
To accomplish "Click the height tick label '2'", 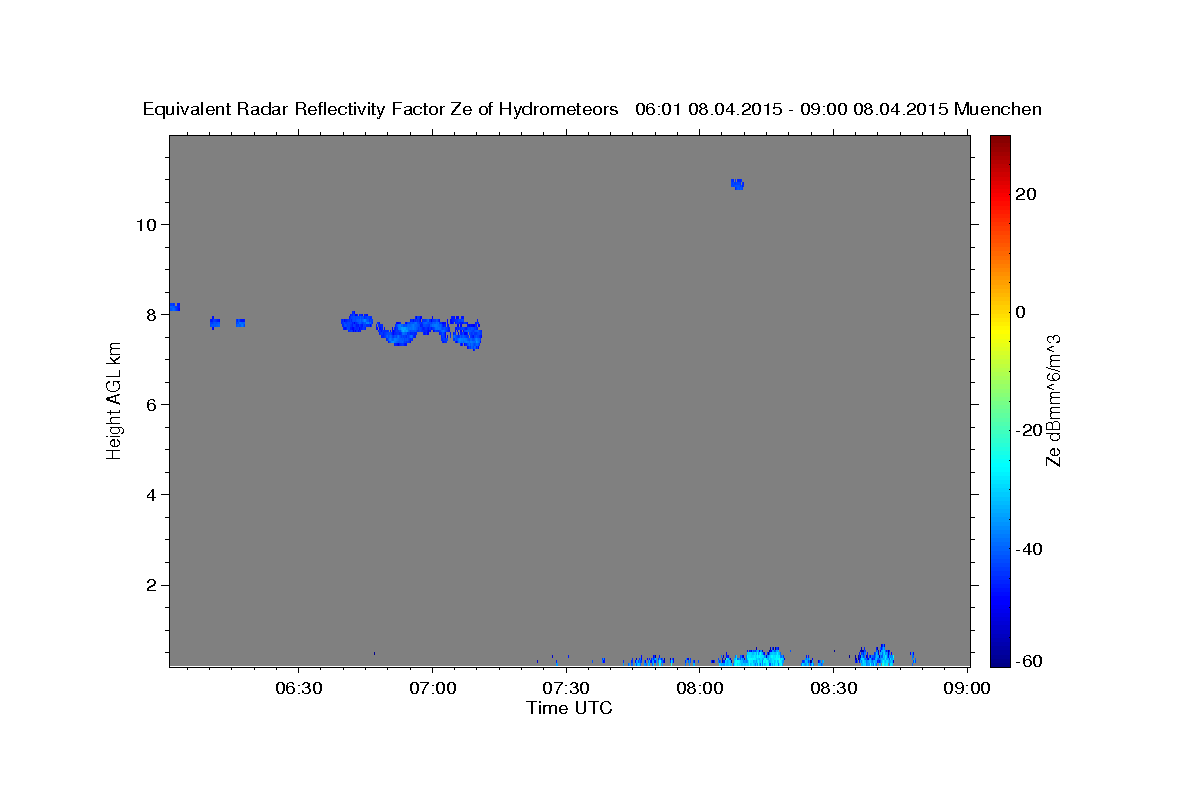I will (153, 585).
